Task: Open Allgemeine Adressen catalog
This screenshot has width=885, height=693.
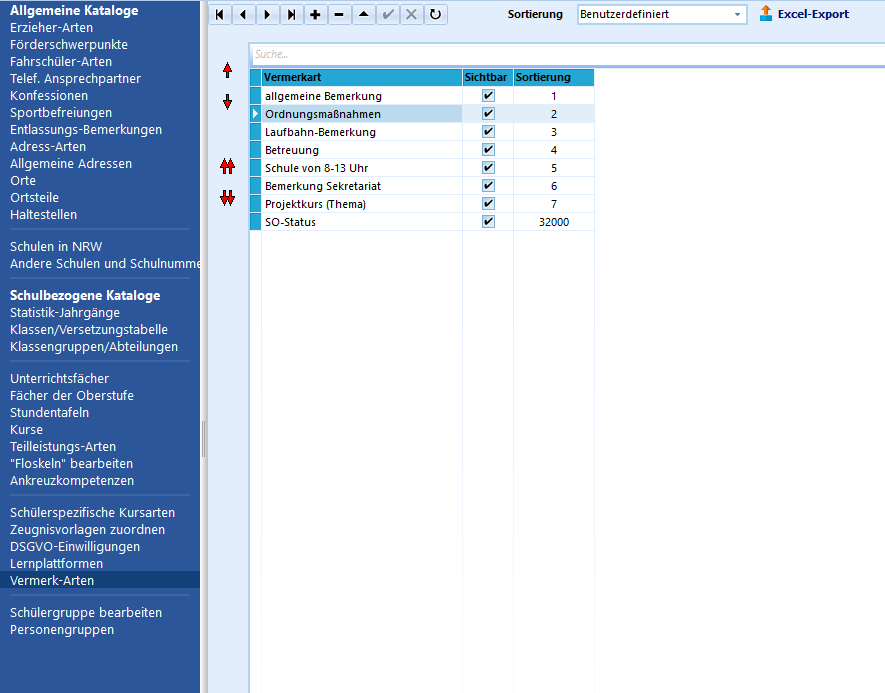Action: click(x=71, y=163)
